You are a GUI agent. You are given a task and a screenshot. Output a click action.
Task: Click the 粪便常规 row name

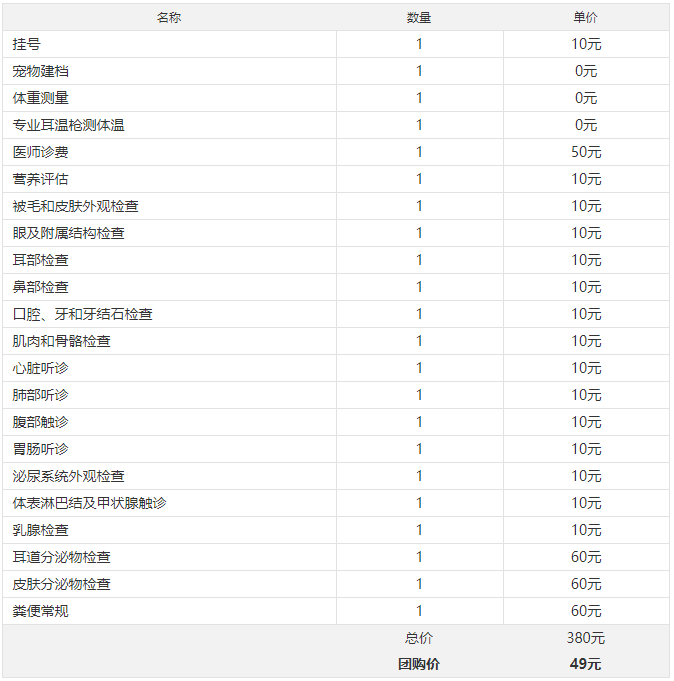[40, 611]
